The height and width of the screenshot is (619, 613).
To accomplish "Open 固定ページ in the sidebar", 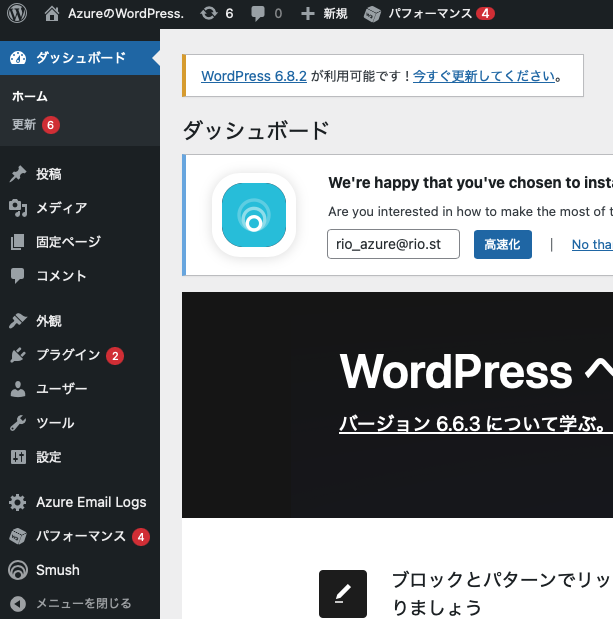I will pyautogui.click(x=69, y=242).
